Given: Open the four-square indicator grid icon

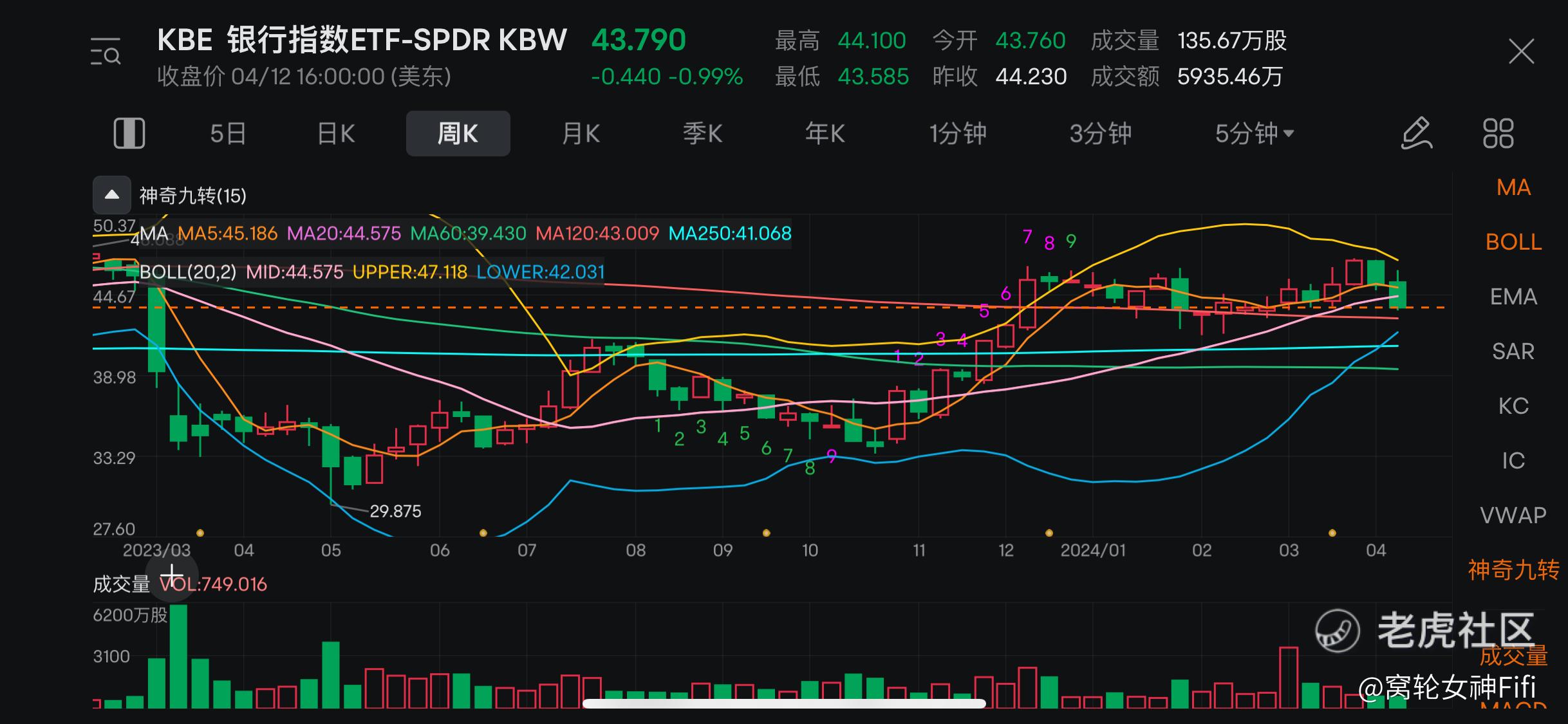Looking at the screenshot, I should coord(1498,133).
